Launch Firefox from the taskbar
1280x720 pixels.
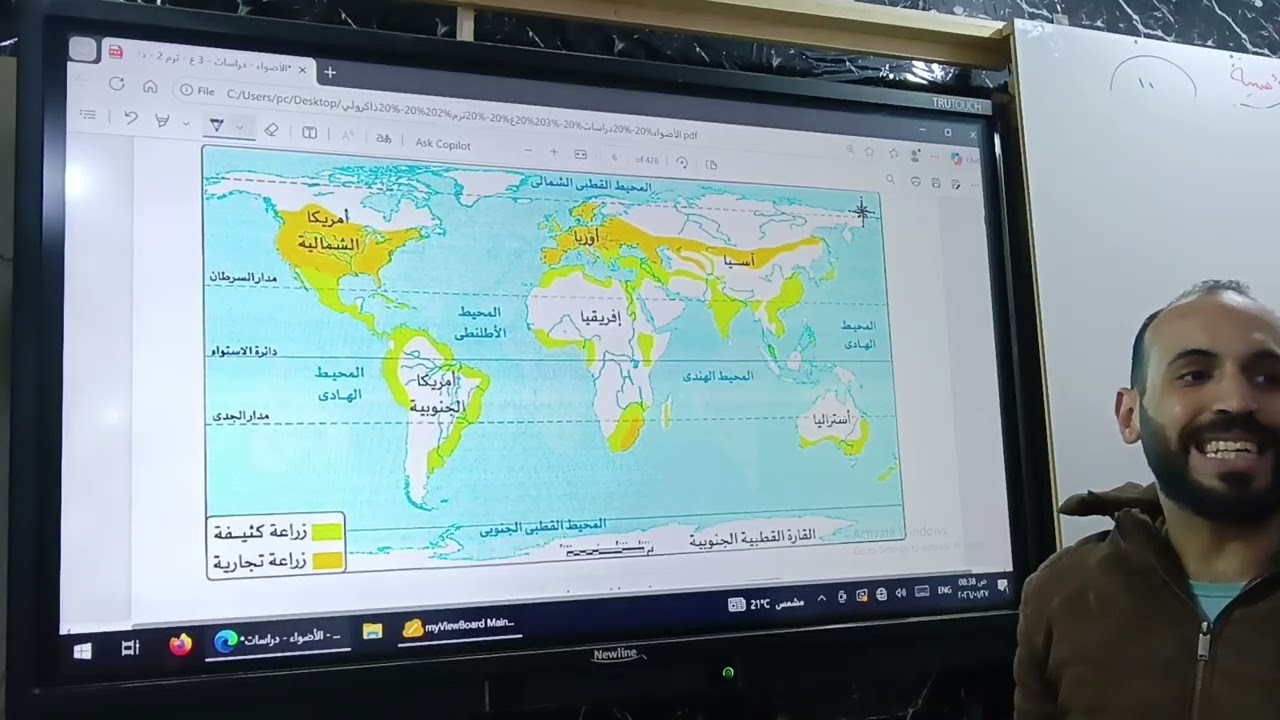coord(180,644)
